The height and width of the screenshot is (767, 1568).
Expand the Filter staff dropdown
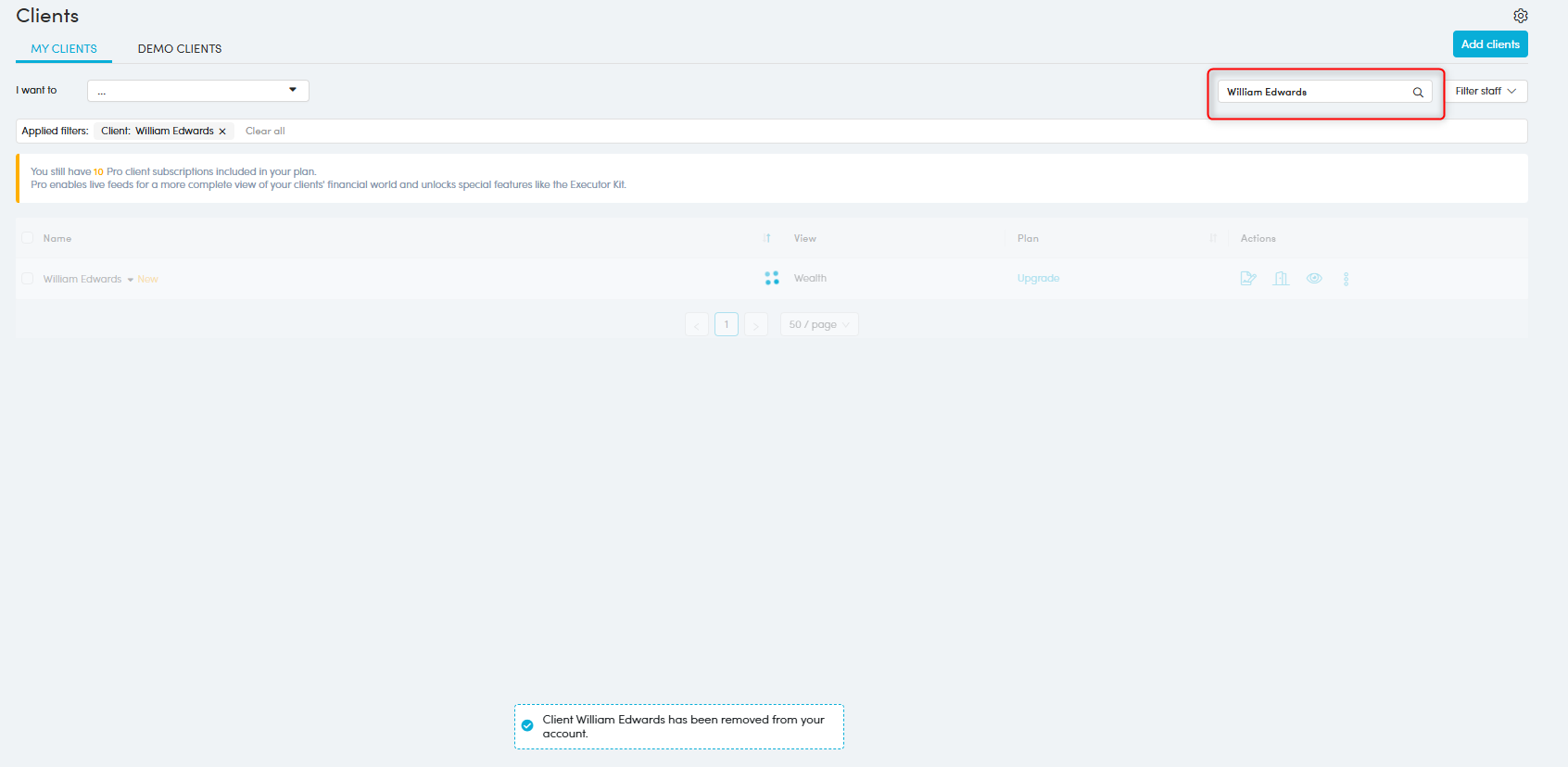click(x=1485, y=92)
